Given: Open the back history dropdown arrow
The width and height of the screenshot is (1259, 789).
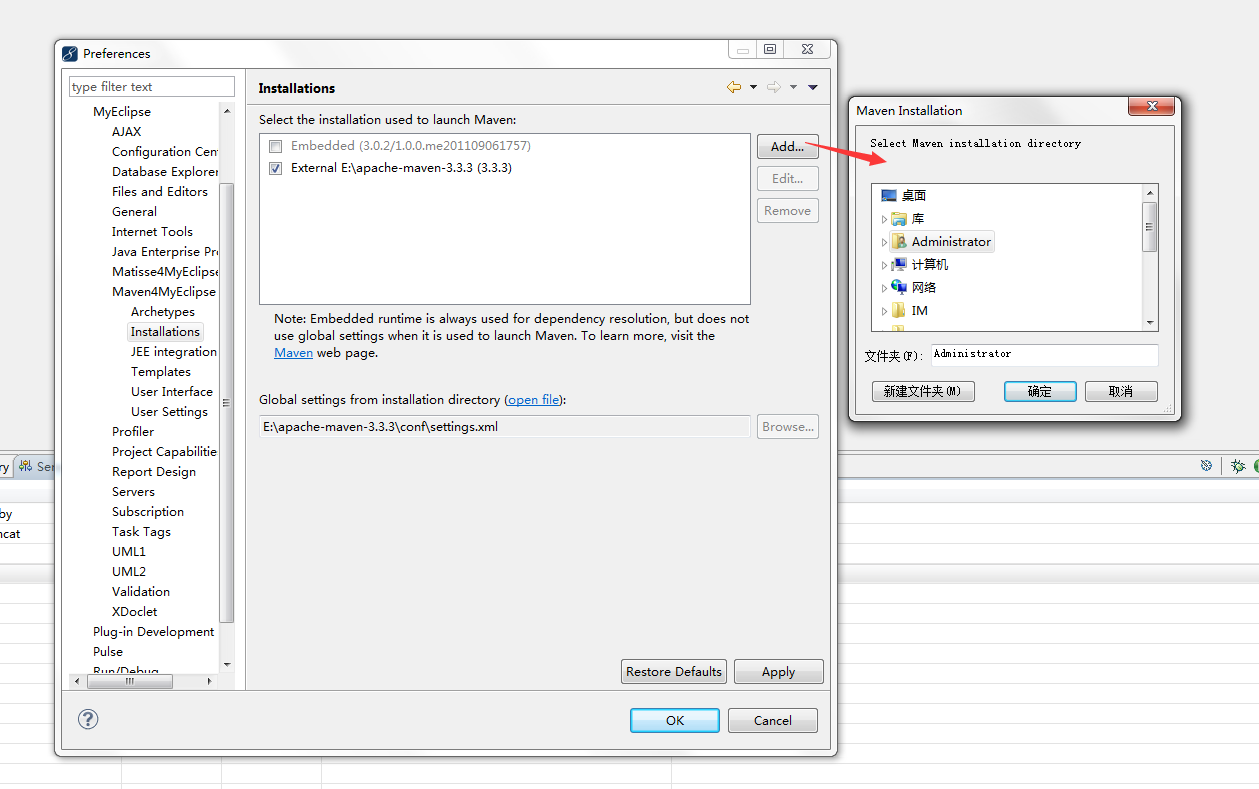Looking at the screenshot, I should [x=753, y=88].
